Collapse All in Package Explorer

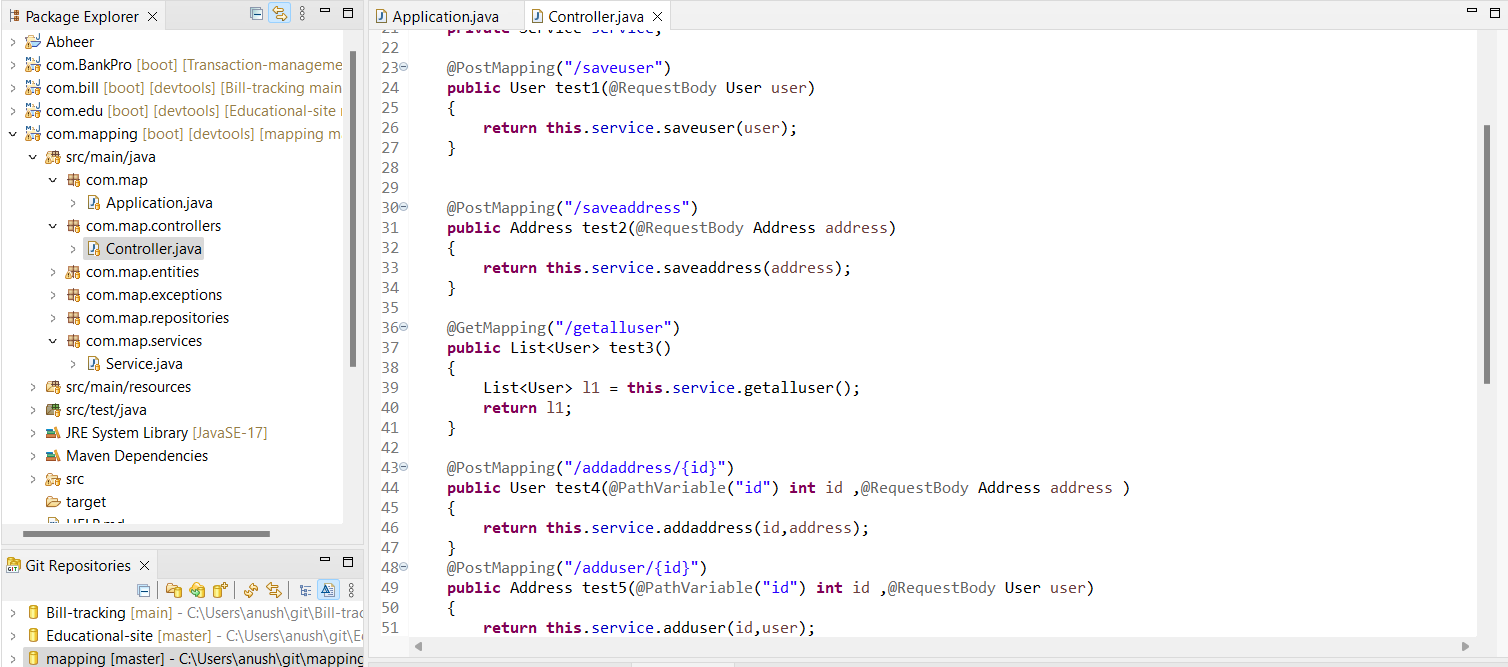pyautogui.click(x=258, y=14)
